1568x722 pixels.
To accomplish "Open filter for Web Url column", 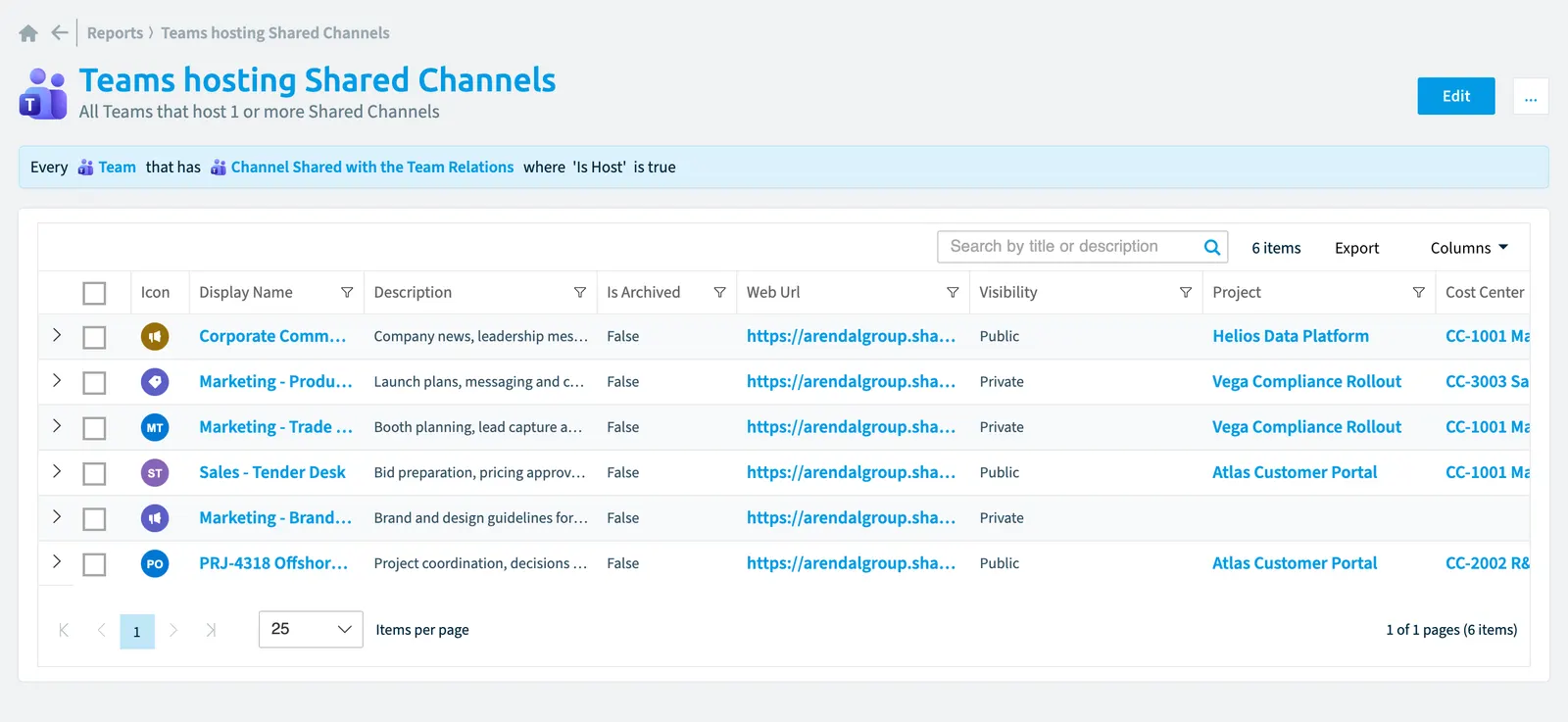I will [953, 292].
